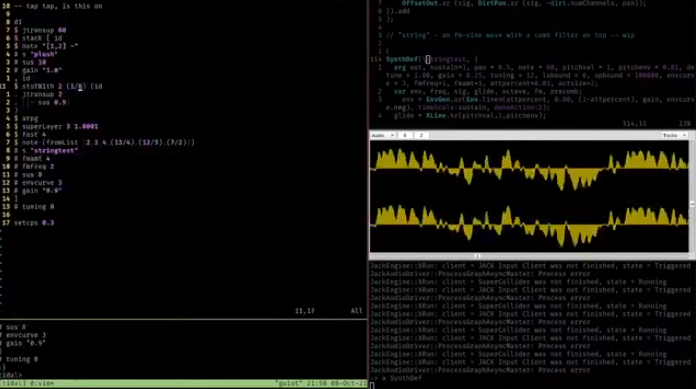Click the 'stutWith 2 (1/8)' line
This screenshot has height=389, width=696.
point(58,86)
